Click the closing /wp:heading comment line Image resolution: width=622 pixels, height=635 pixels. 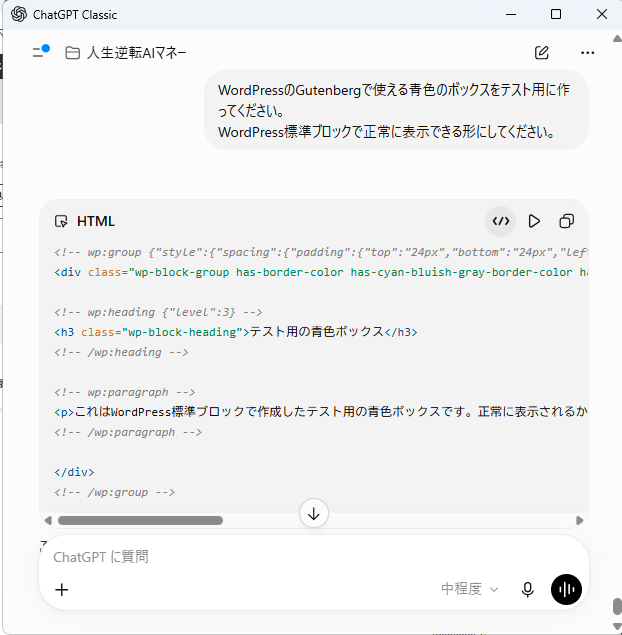point(121,352)
